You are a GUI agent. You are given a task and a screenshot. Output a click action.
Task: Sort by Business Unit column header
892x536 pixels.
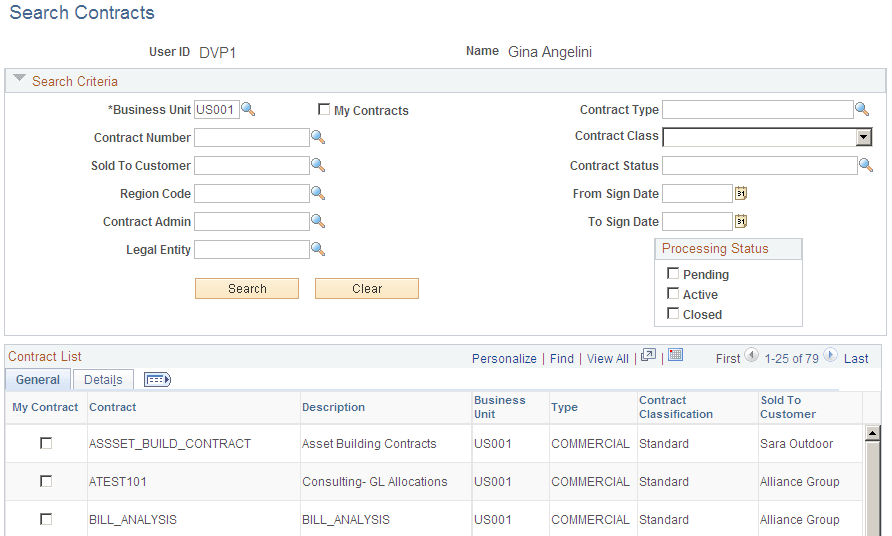[x=499, y=407]
